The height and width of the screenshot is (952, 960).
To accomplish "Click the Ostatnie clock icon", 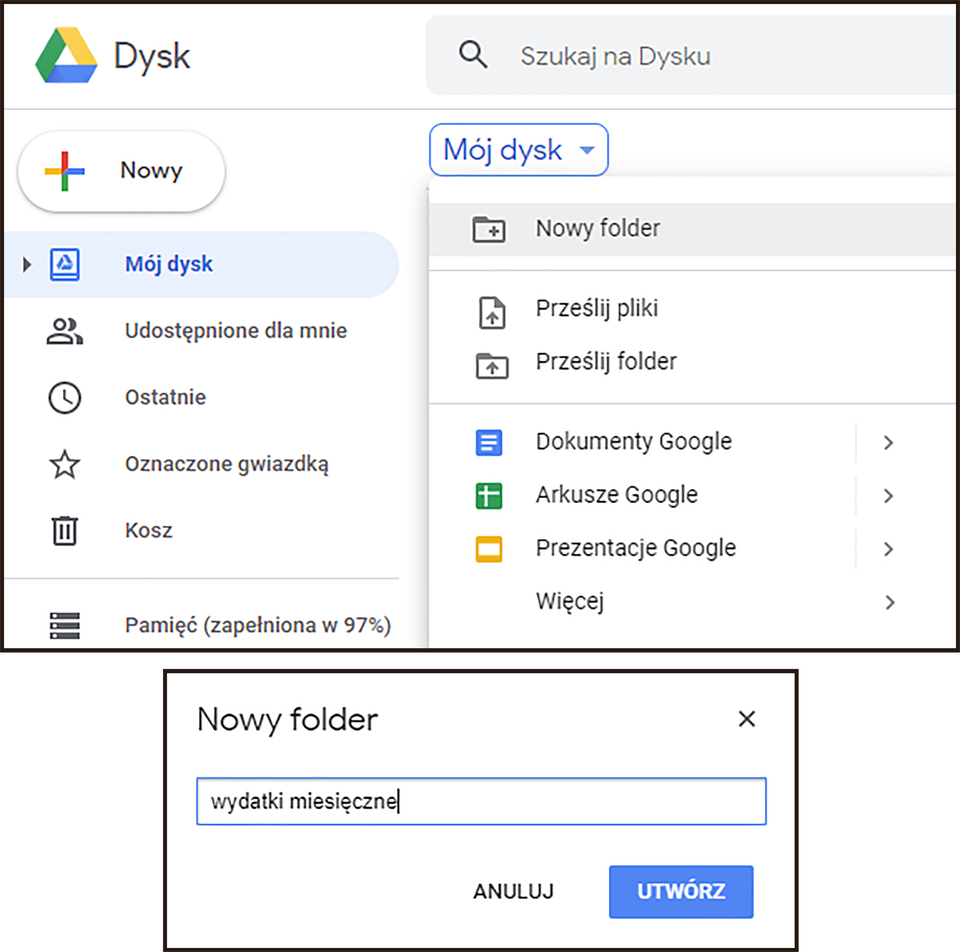I will [64, 397].
